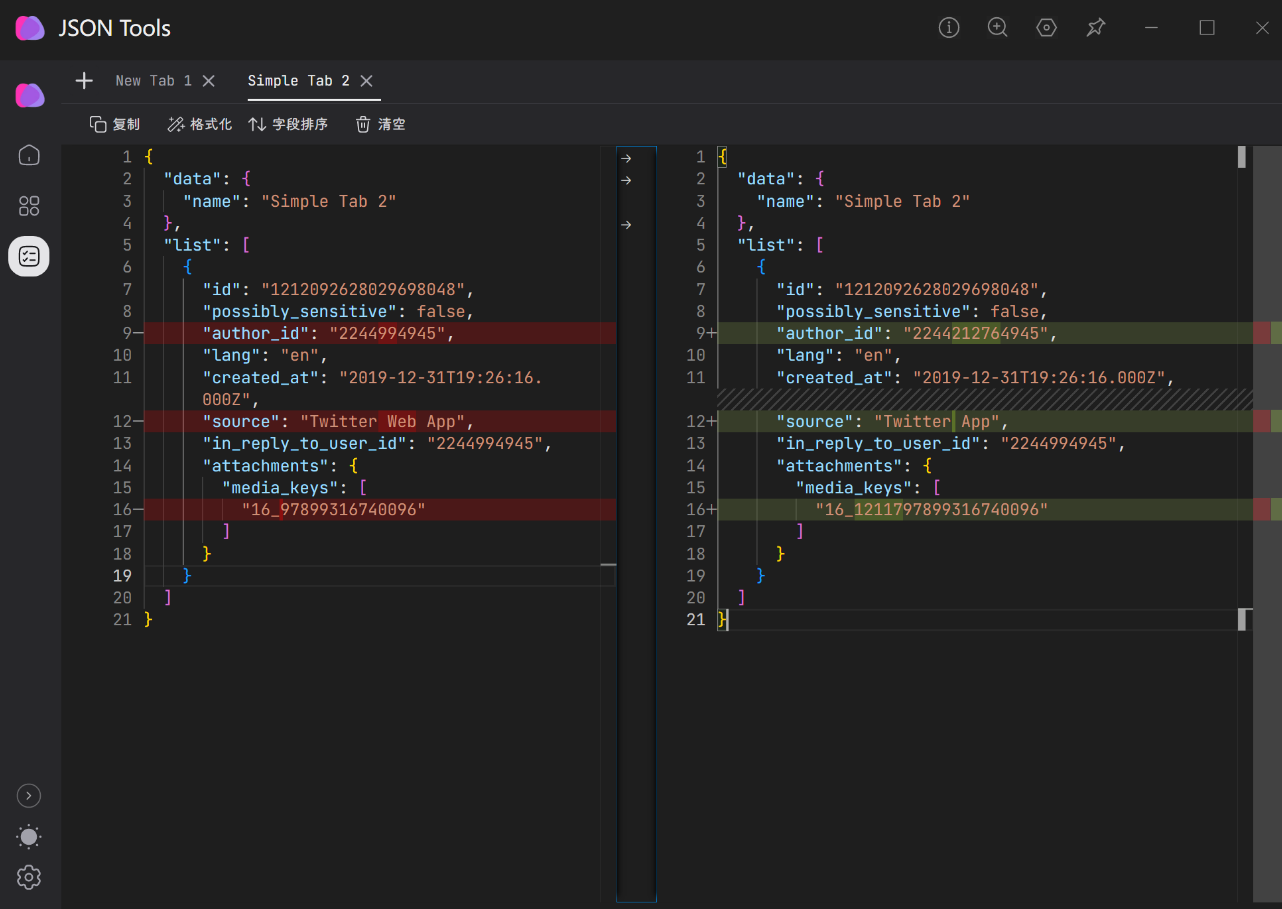Add a new tab with plus button
1282x909 pixels.
point(84,81)
